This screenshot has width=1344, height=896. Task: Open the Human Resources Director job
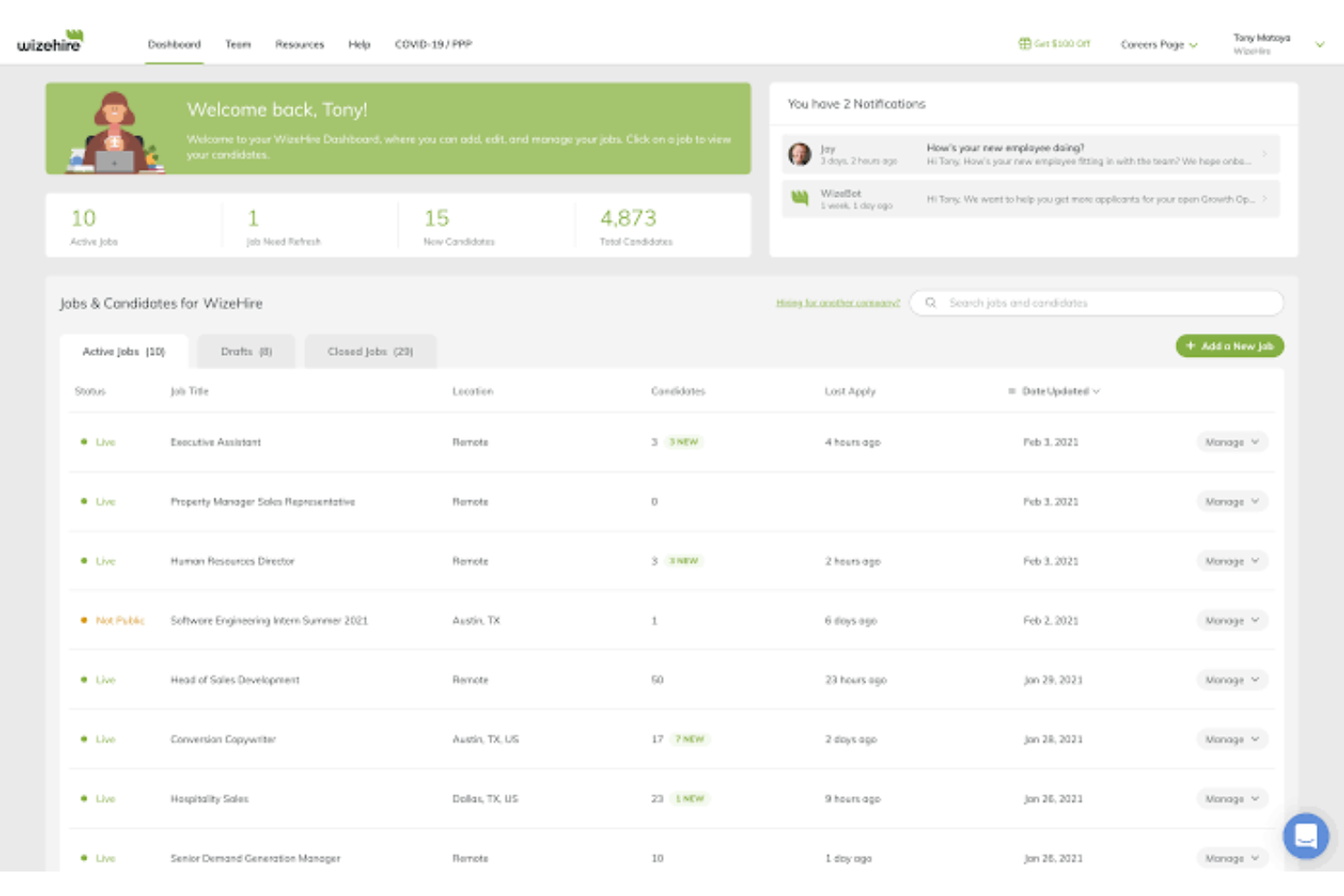232,561
